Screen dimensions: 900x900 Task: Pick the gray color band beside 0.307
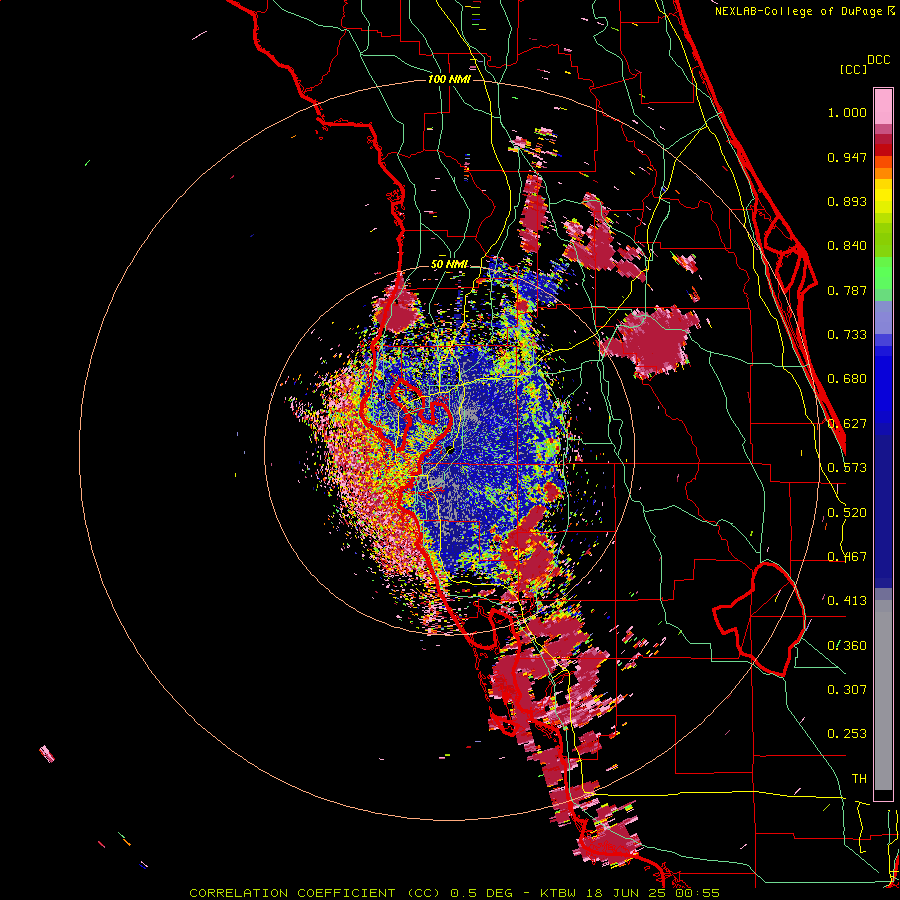883,695
